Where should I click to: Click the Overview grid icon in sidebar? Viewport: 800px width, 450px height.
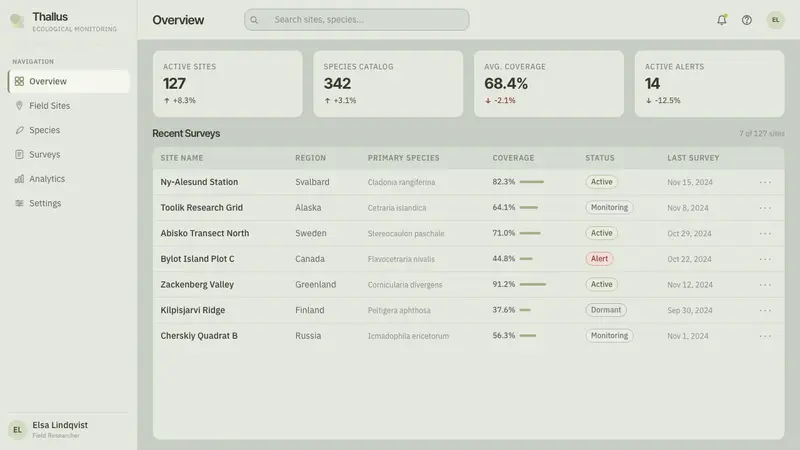coord(19,81)
